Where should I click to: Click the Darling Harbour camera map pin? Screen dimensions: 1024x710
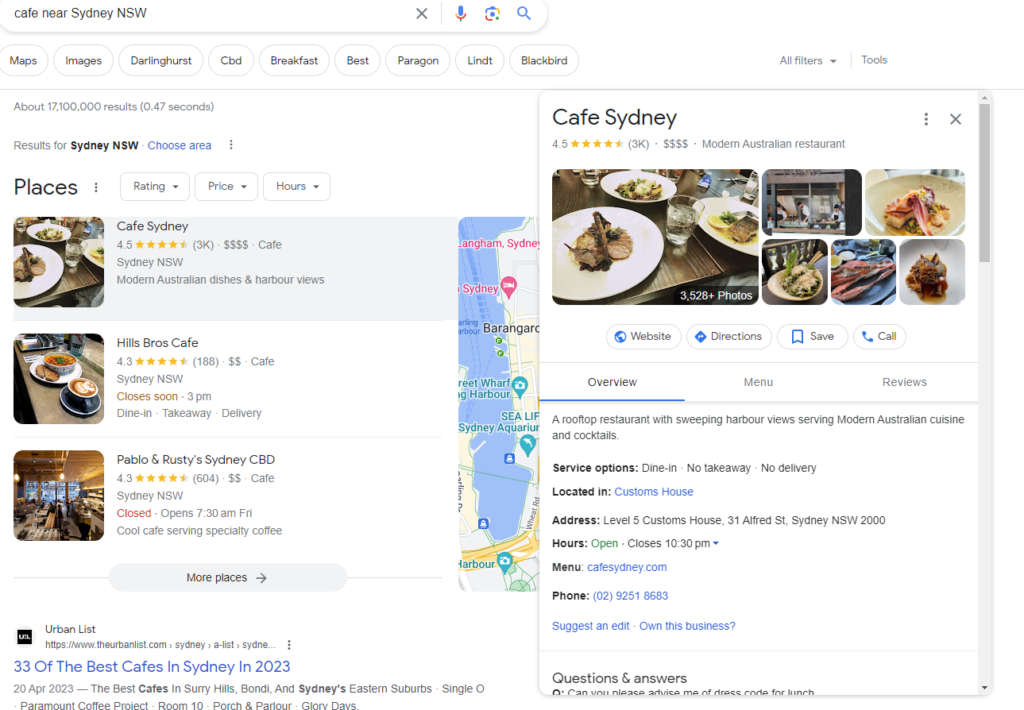tap(505, 562)
